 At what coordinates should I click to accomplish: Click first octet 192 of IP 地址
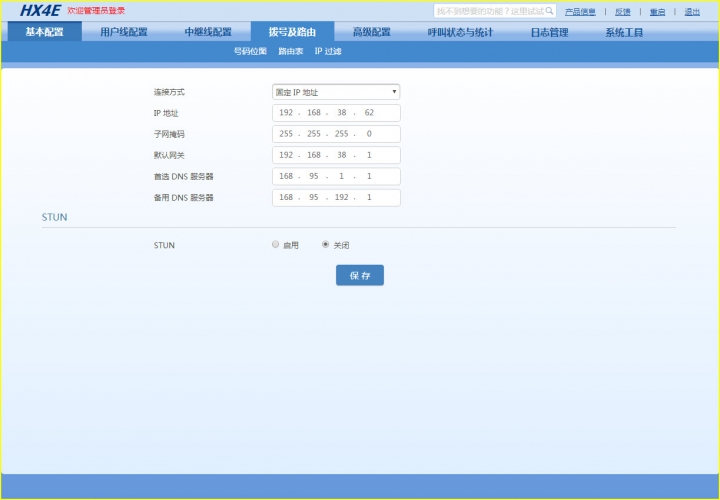(x=286, y=113)
